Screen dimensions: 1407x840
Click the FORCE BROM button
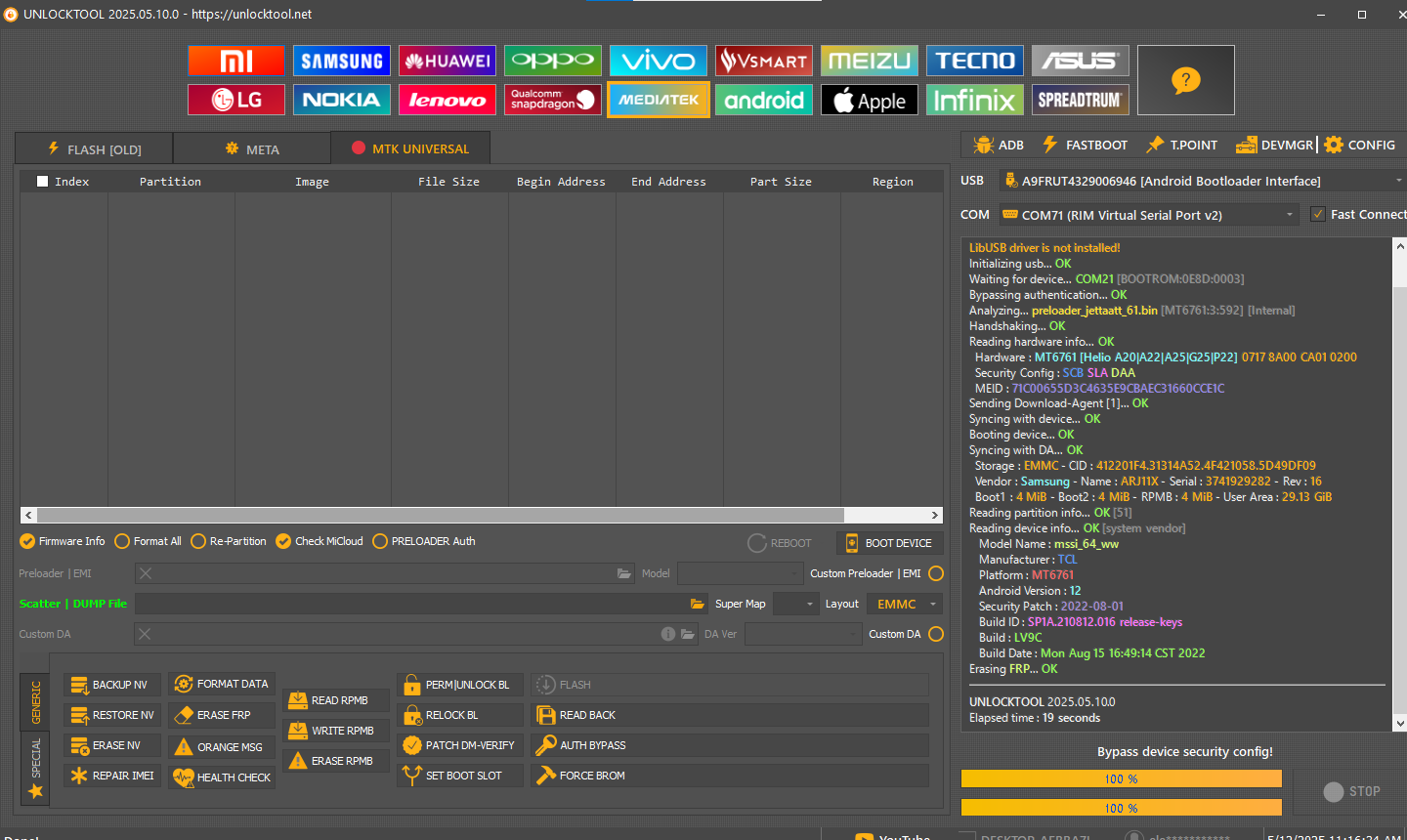coord(729,776)
